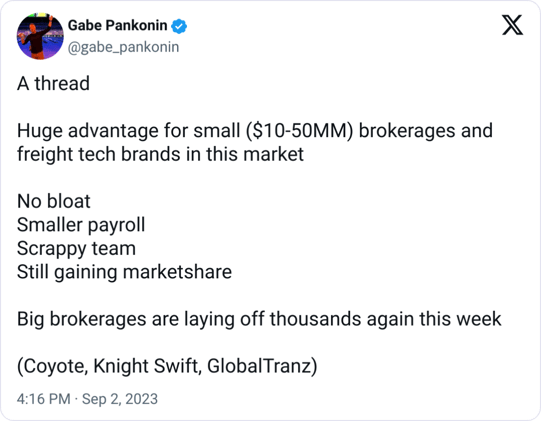The image size is (541, 421).
Task: Click the 'freight tech brands' line
Action: point(160,154)
